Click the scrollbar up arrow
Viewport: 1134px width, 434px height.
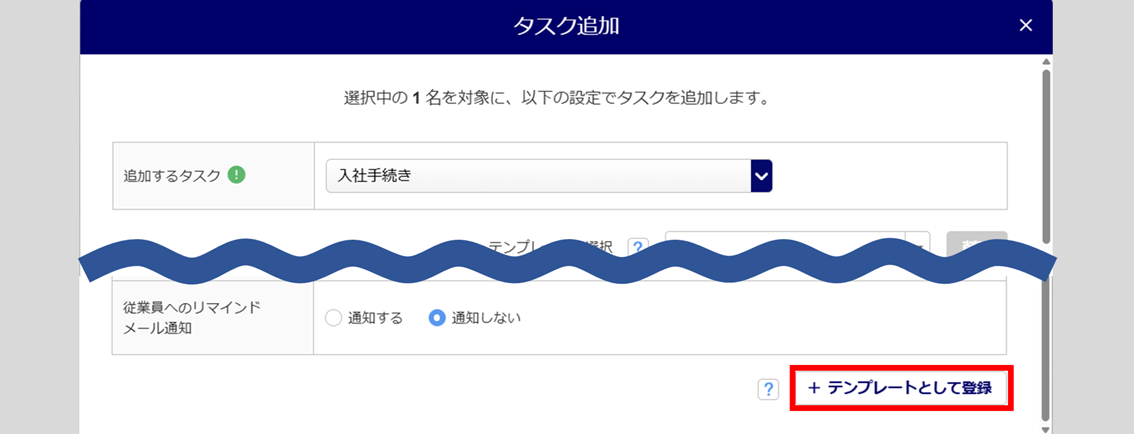(x=1046, y=61)
